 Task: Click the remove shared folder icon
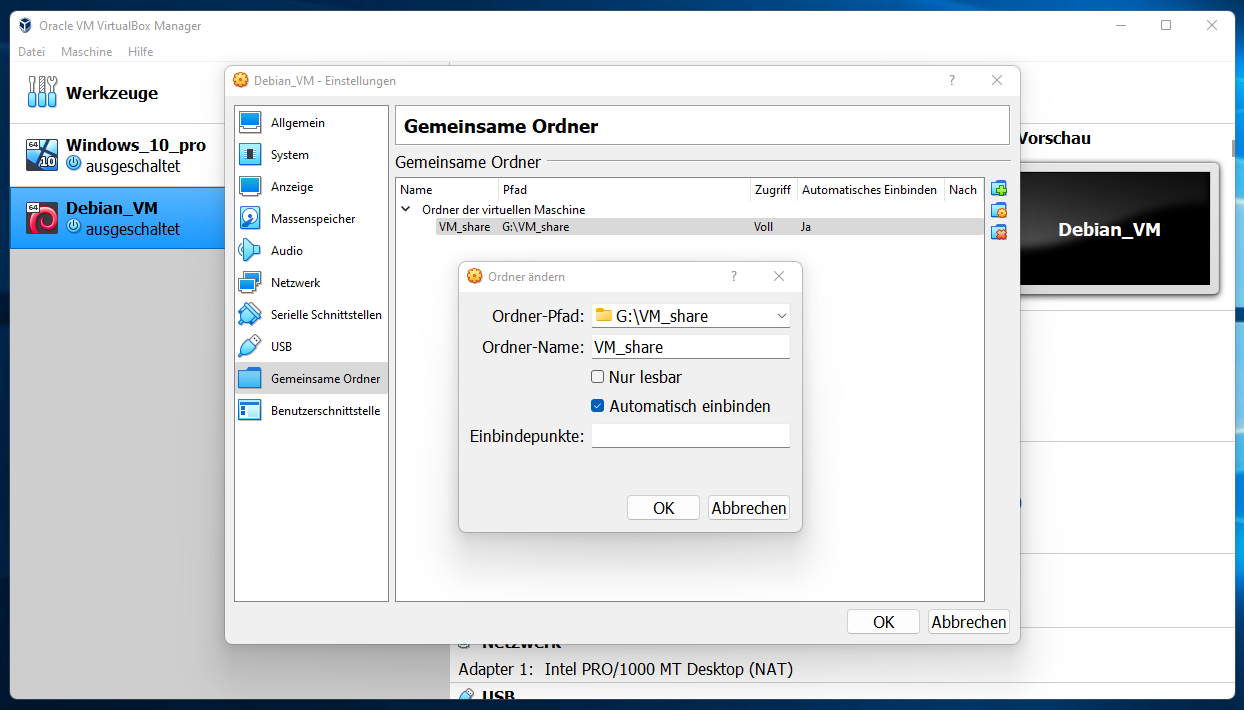pyautogui.click(x=998, y=233)
